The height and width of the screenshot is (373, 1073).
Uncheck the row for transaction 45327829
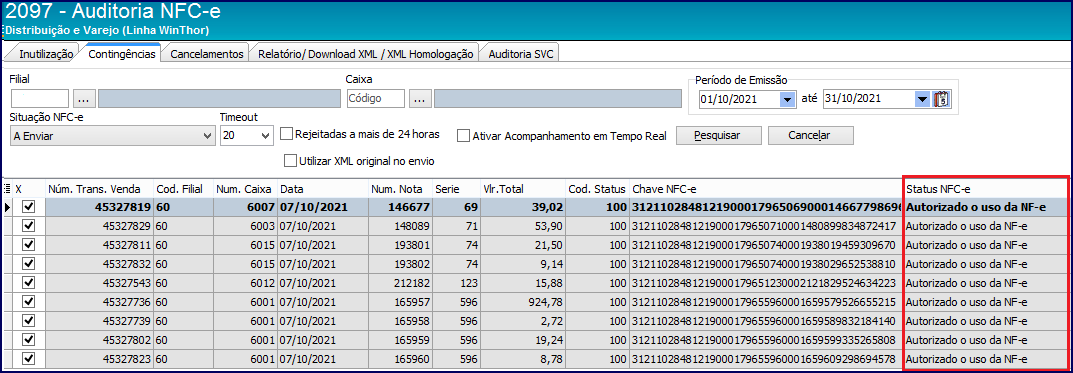29,226
